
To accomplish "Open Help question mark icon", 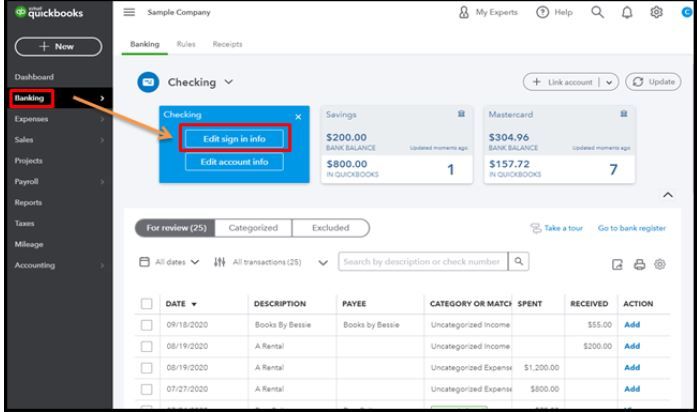I will point(542,12).
